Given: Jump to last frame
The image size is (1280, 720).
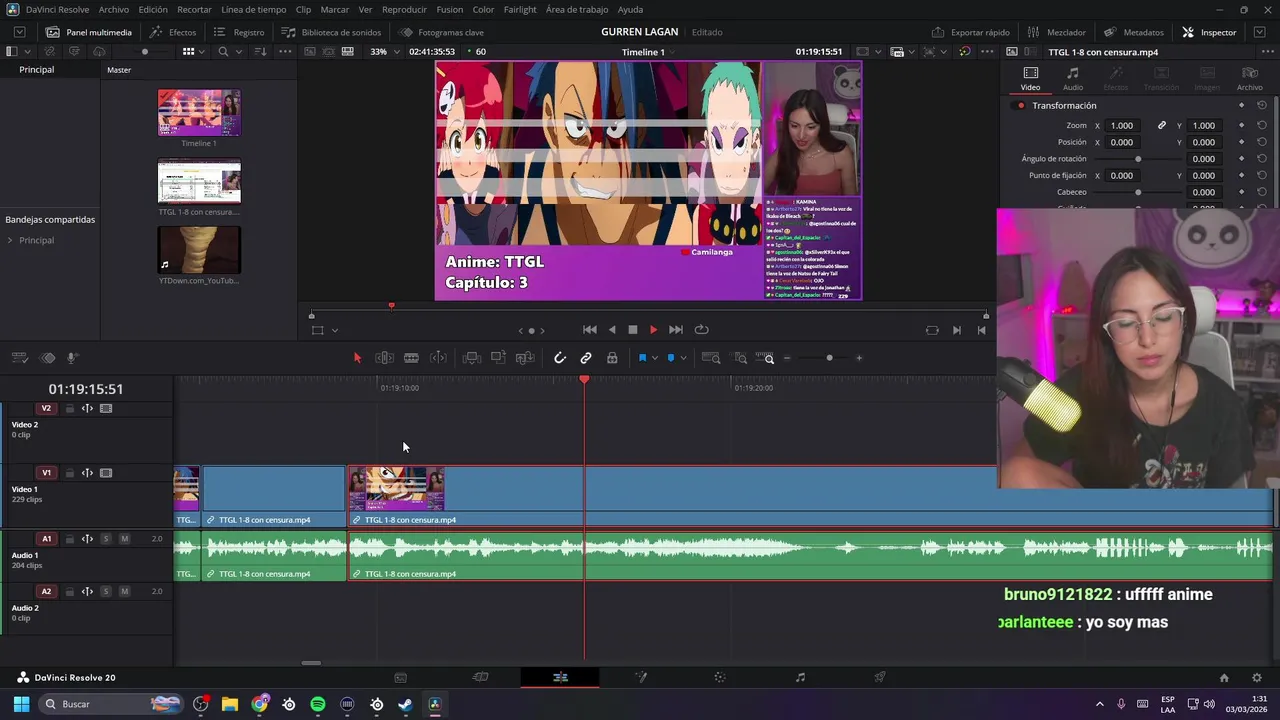Looking at the screenshot, I should click(676, 330).
